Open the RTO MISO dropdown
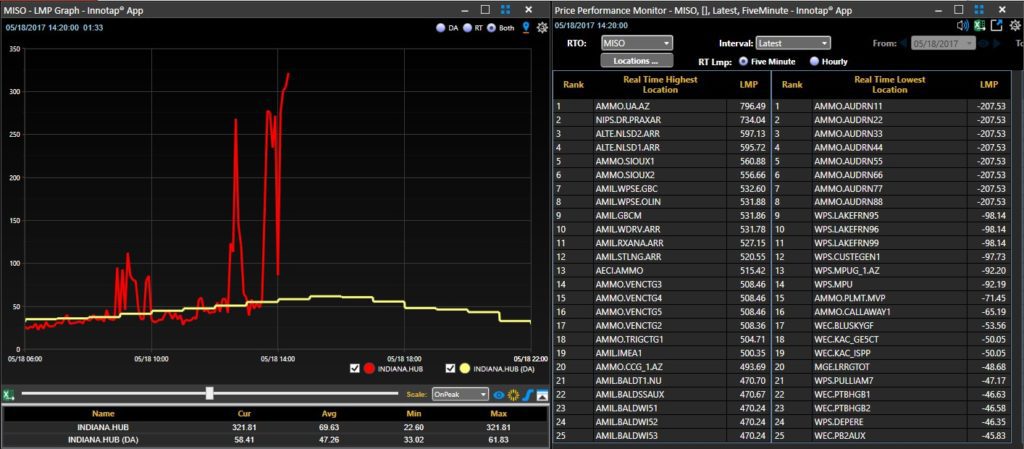Viewport: 1024px width, 449px height. pyautogui.click(x=637, y=43)
